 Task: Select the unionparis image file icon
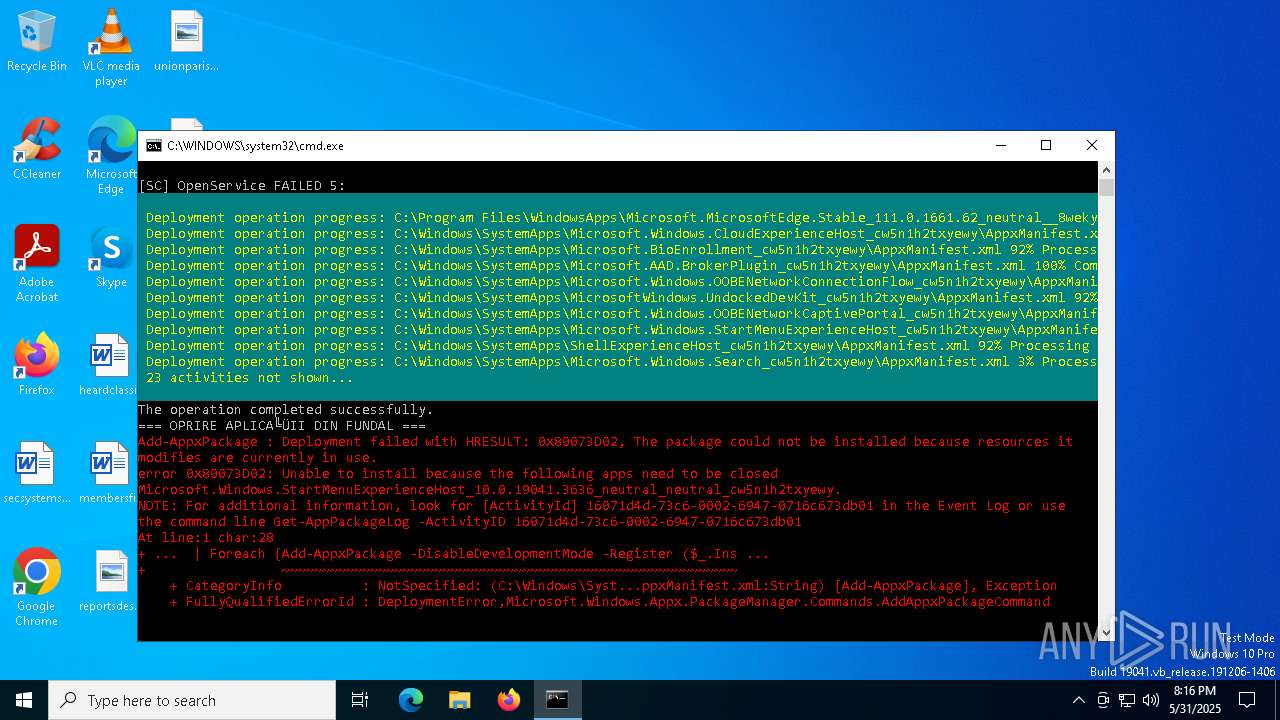(186, 42)
